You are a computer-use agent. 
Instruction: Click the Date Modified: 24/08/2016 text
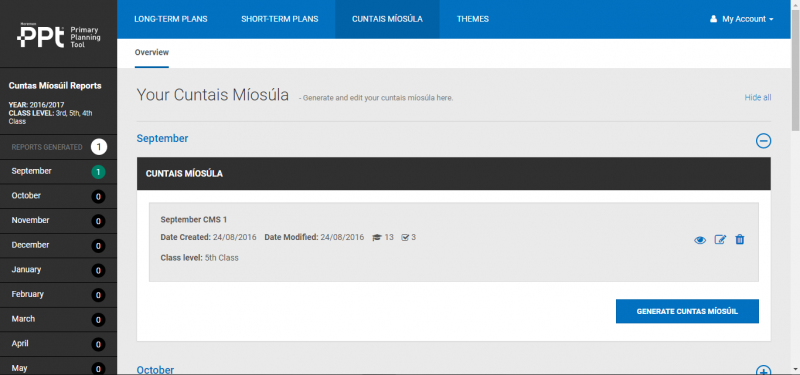click(314, 237)
